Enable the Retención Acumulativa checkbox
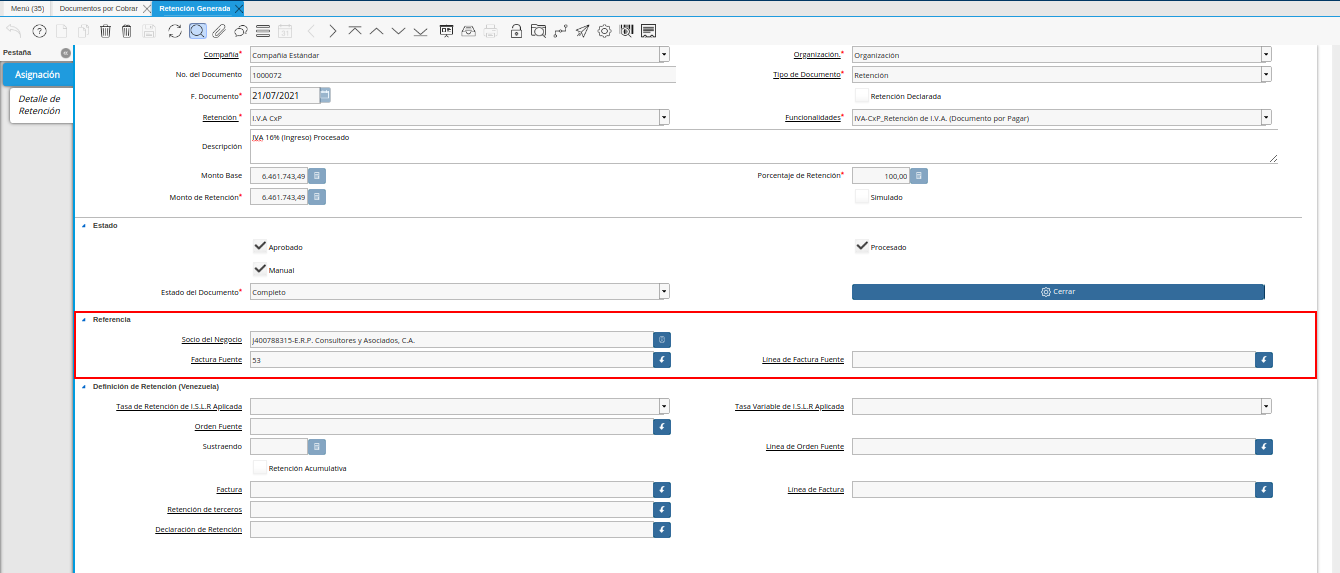 (260, 467)
